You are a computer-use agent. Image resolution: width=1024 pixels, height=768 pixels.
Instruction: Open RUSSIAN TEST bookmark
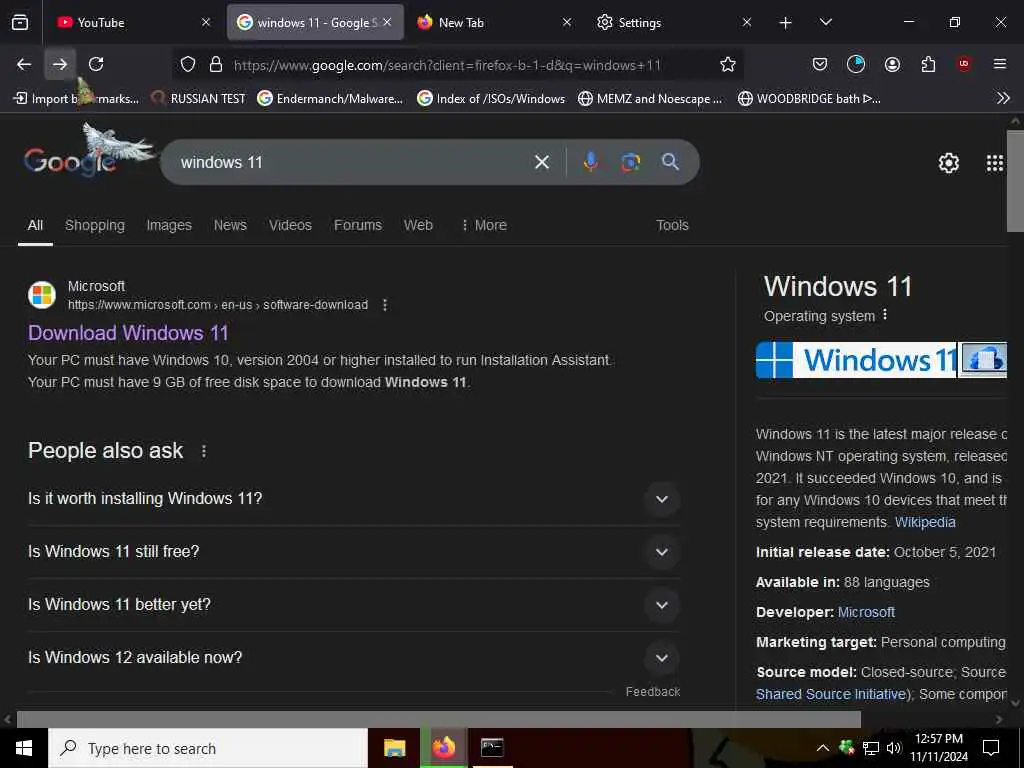199,99
